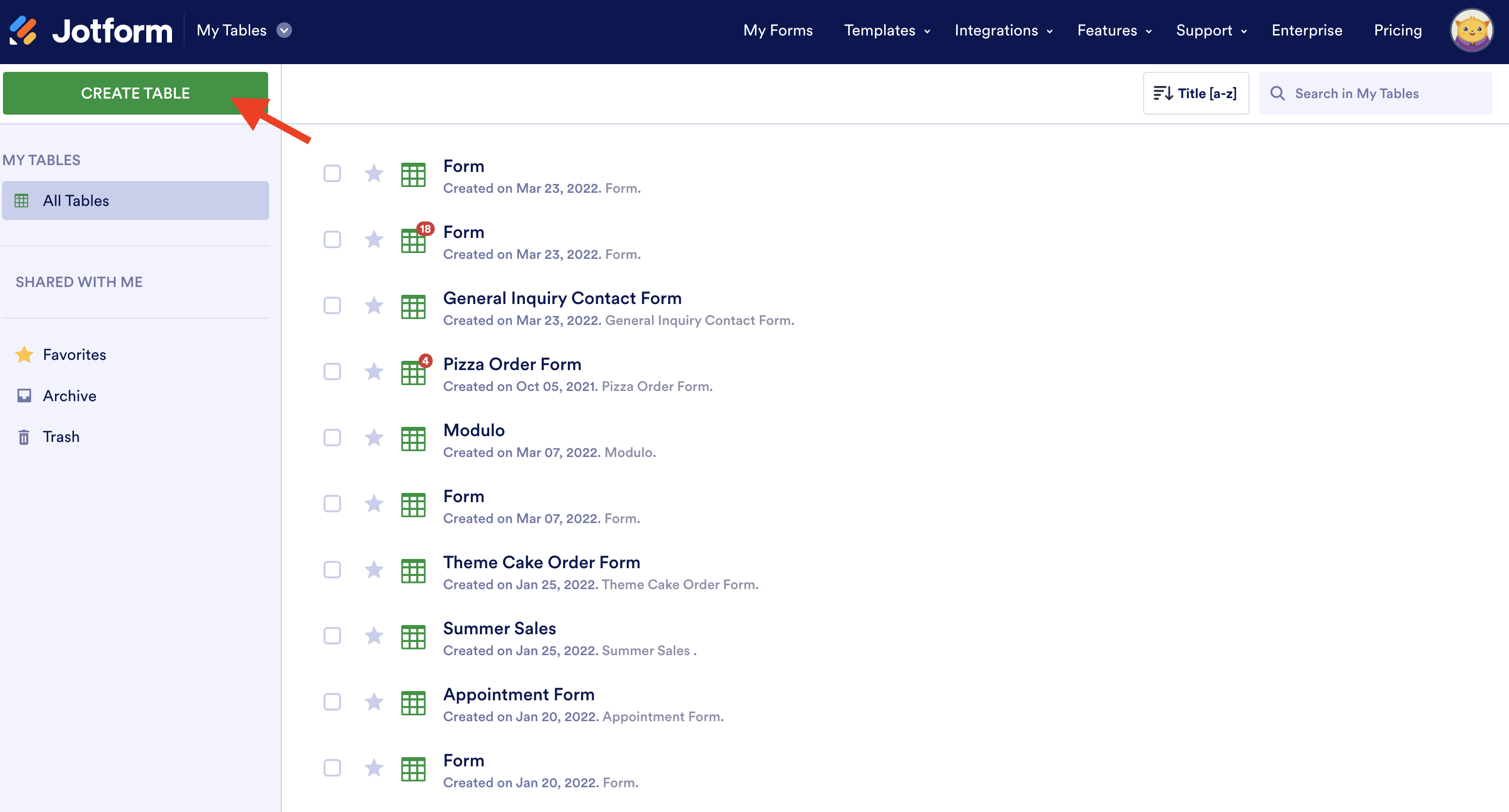Expand the My Tables dropdown arrow

(284, 31)
